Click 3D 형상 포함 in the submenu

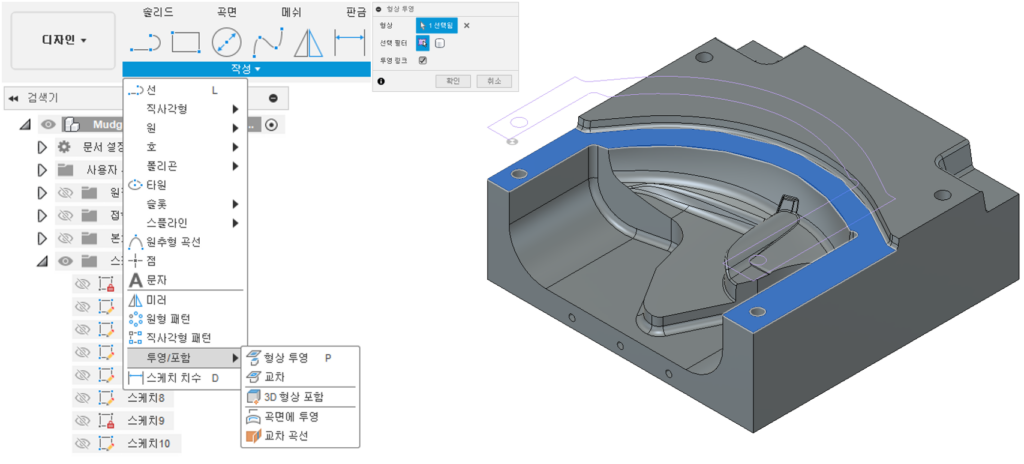(x=300, y=397)
